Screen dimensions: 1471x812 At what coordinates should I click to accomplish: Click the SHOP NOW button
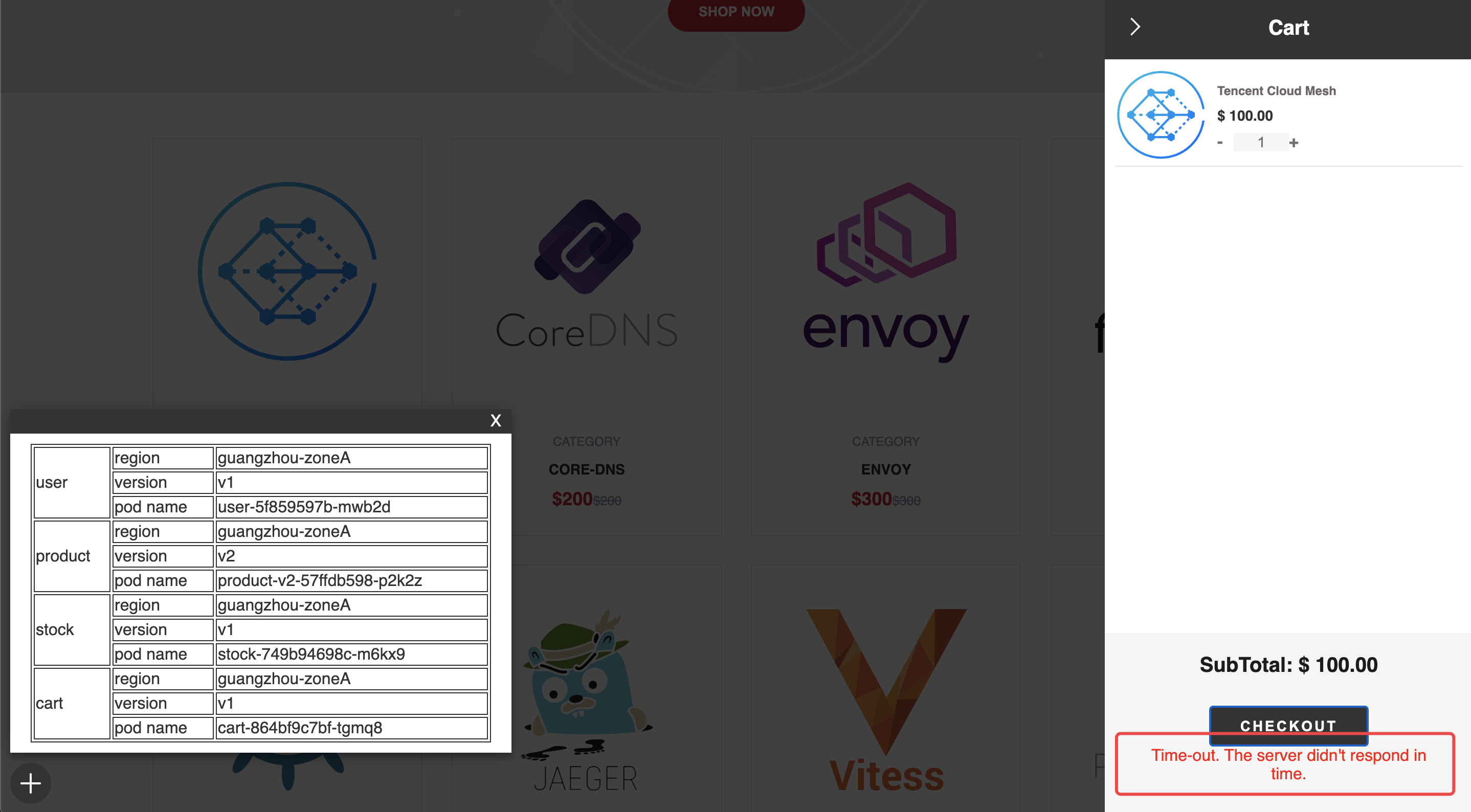[x=737, y=12]
